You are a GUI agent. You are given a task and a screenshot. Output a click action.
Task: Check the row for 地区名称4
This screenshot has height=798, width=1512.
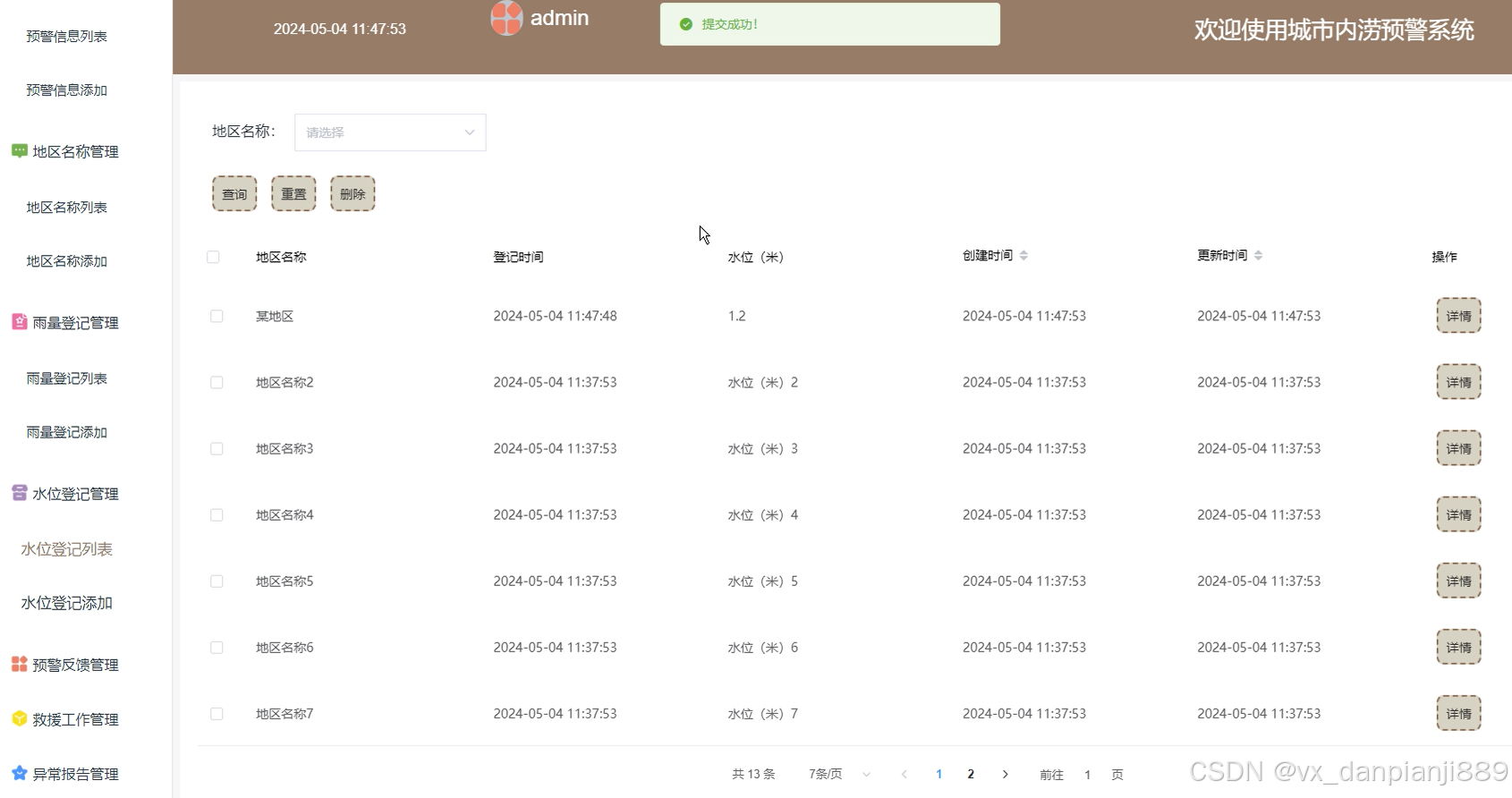(217, 514)
